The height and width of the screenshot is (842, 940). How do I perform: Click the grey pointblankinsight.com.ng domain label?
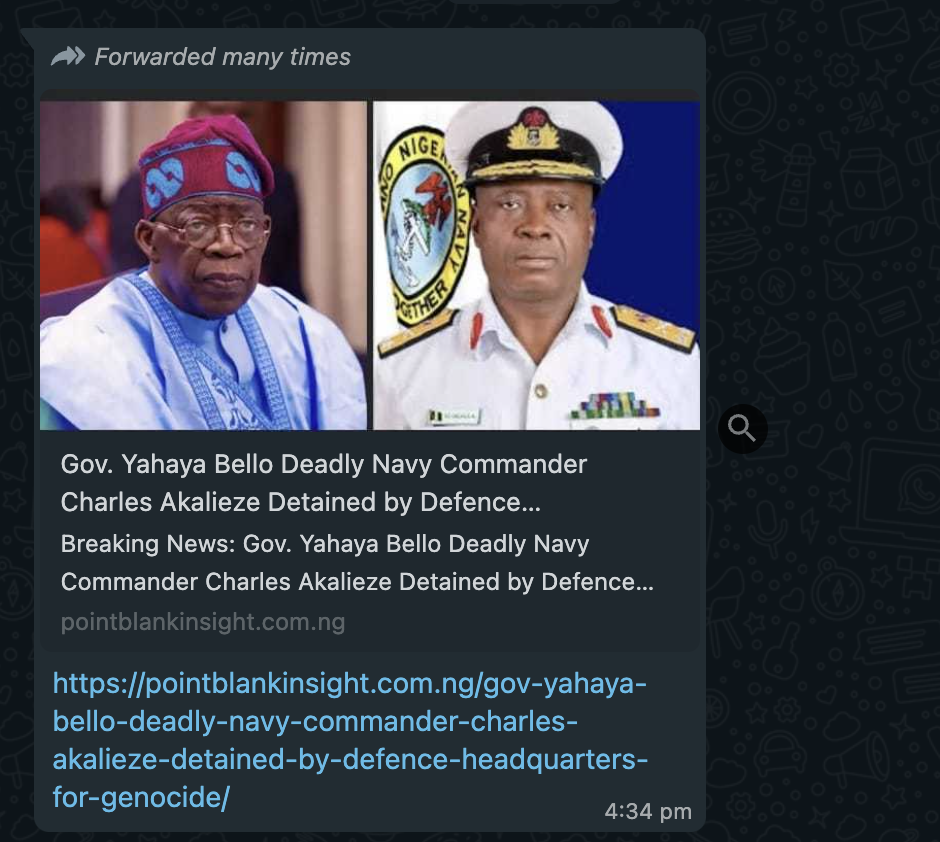tap(202, 622)
